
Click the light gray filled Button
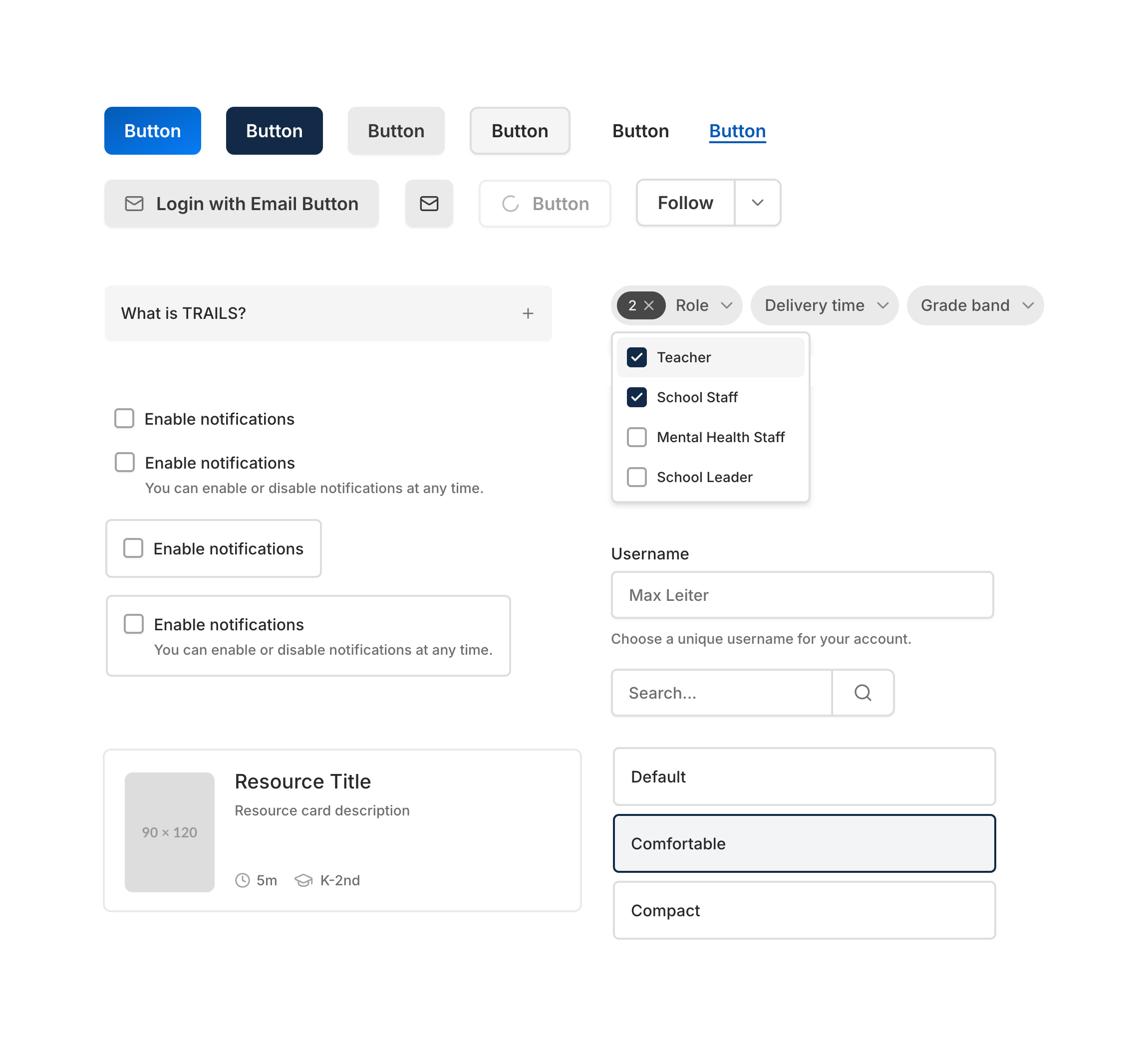(396, 130)
